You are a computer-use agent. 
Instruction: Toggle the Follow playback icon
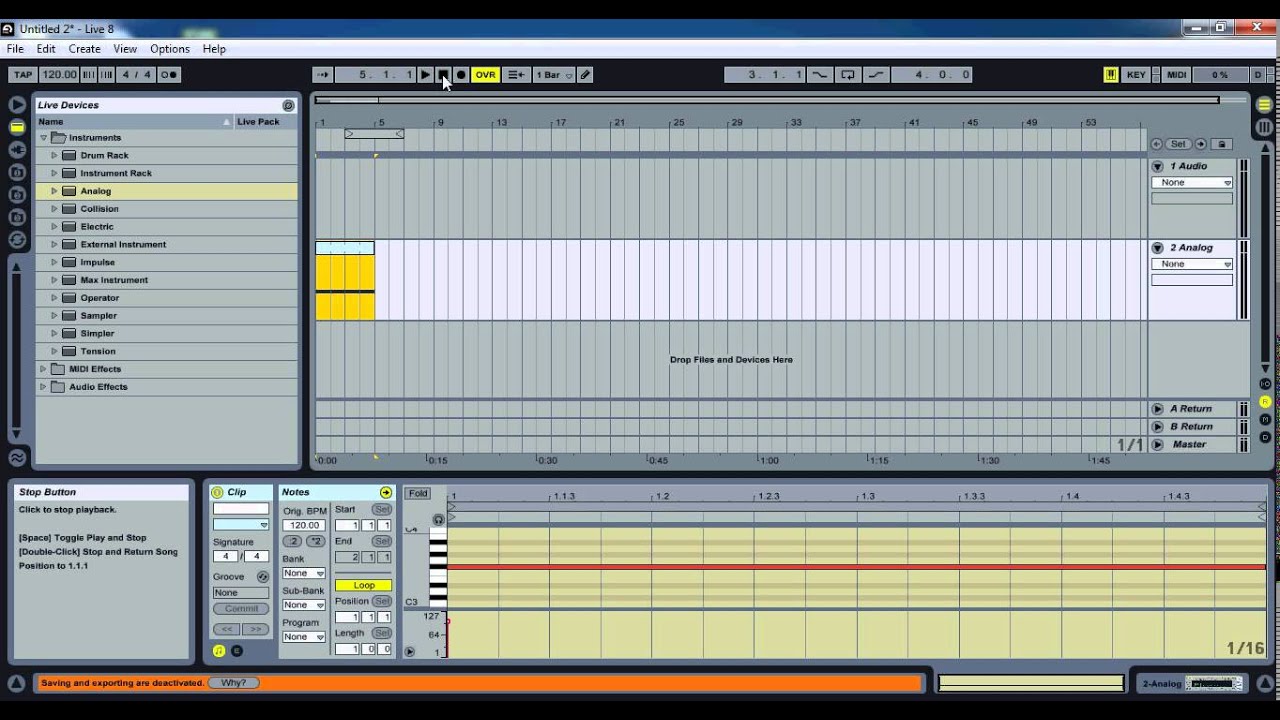click(322, 75)
